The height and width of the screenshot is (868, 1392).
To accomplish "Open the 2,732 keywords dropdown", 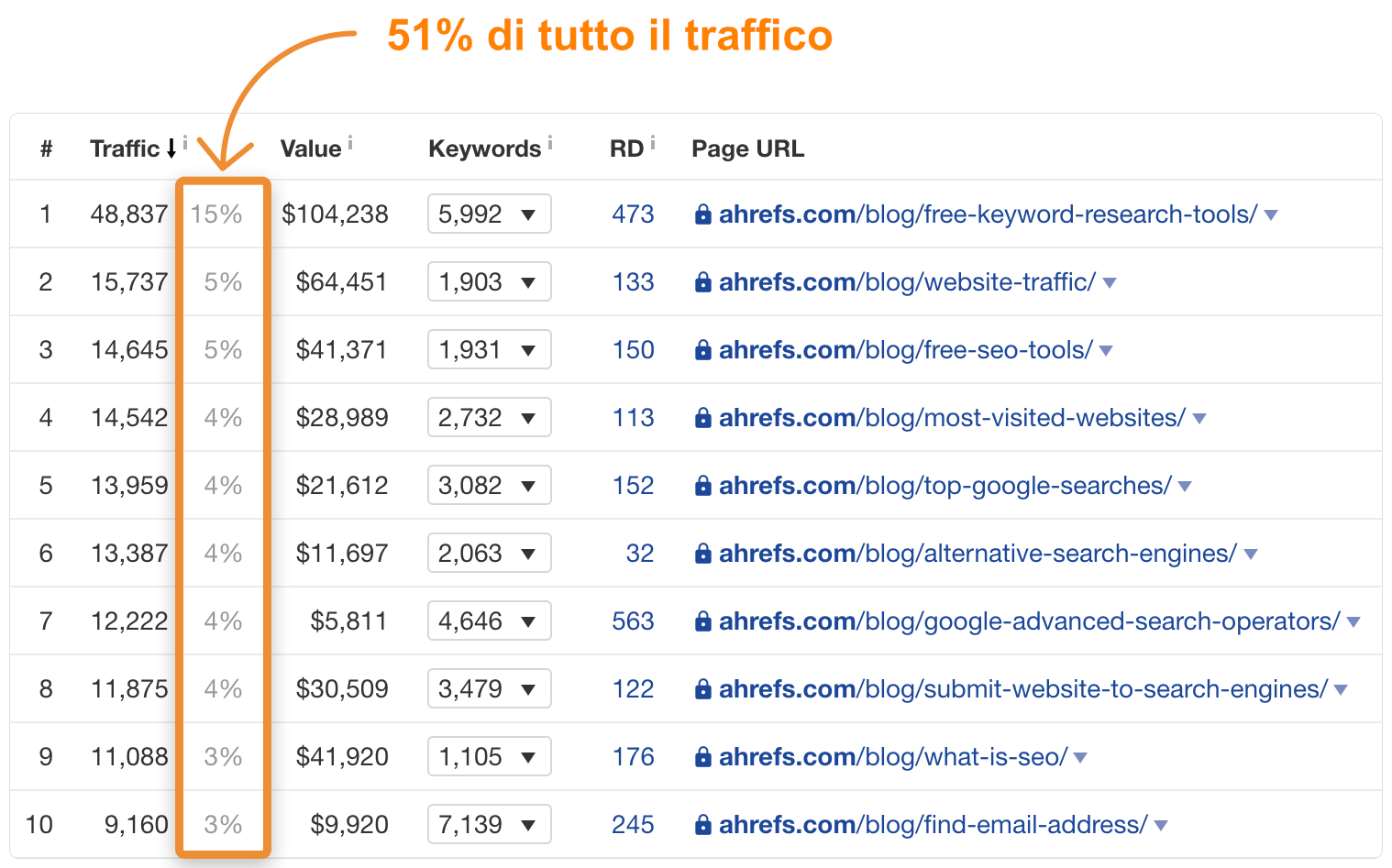I will 490,417.
